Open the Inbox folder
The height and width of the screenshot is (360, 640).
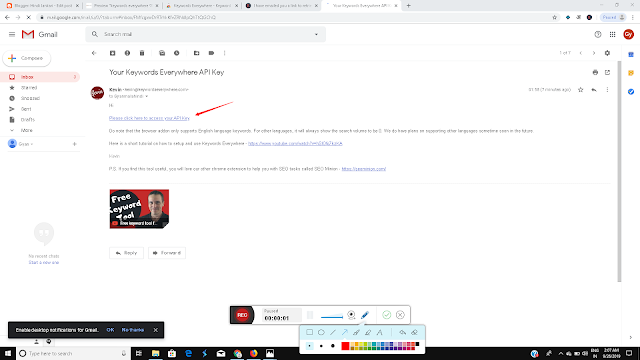click(x=40, y=77)
